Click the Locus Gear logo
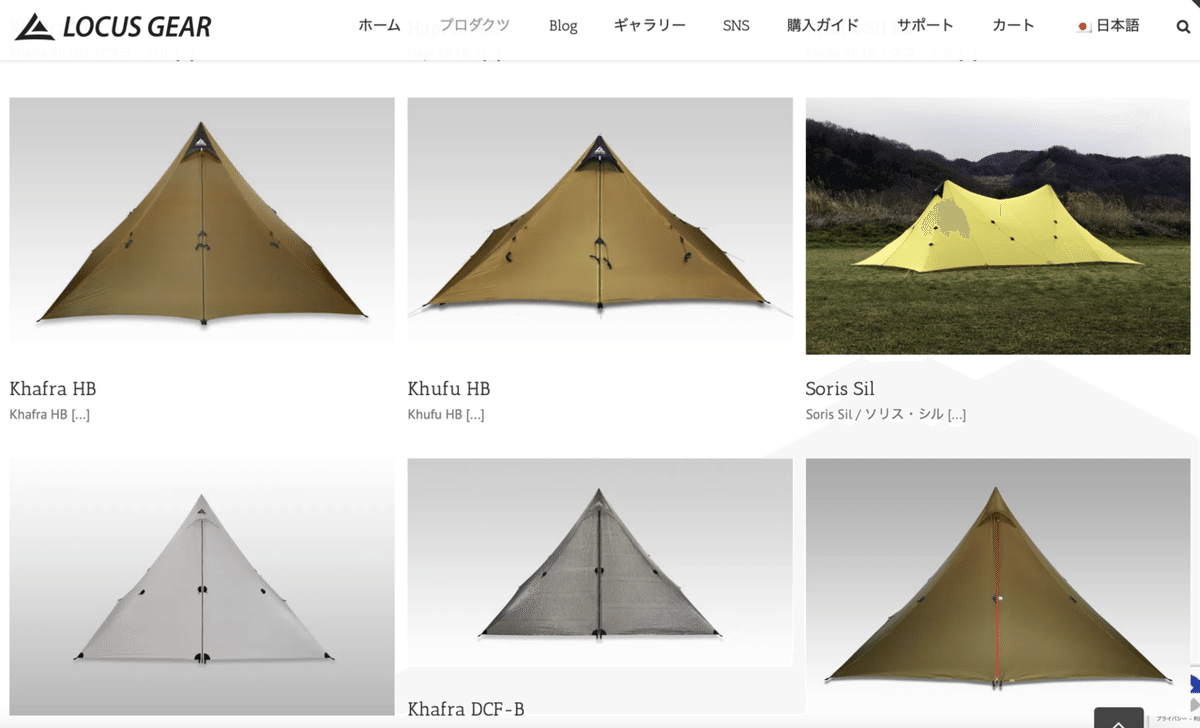The image size is (1200, 728). pyautogui.click(x=113, y=26)
